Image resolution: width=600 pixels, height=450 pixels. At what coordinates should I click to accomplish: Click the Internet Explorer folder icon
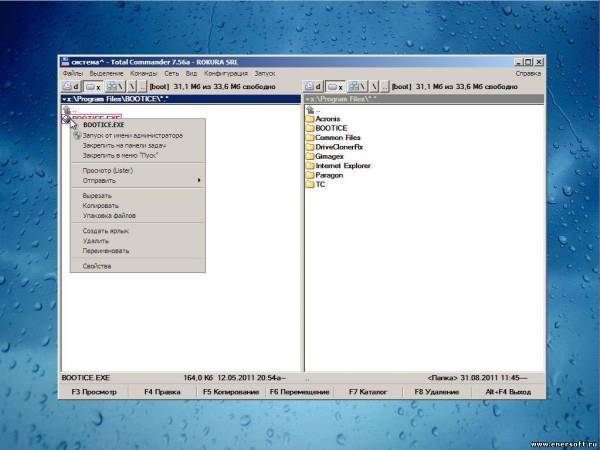pos(310,166)
